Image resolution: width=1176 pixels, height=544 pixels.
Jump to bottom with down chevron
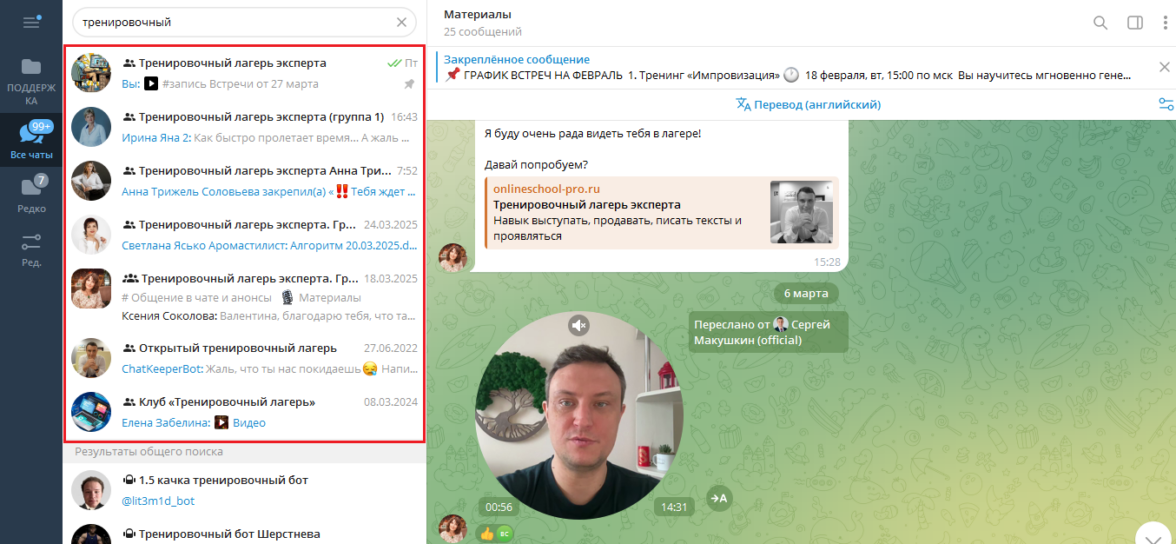pyautogui.click(x=1154, y=534)
